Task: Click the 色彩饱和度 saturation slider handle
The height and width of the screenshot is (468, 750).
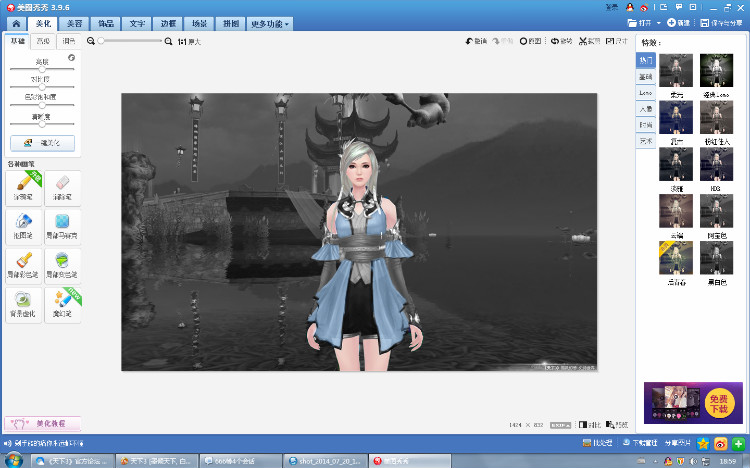Action: pyautogui.click(x=42, y=105)
